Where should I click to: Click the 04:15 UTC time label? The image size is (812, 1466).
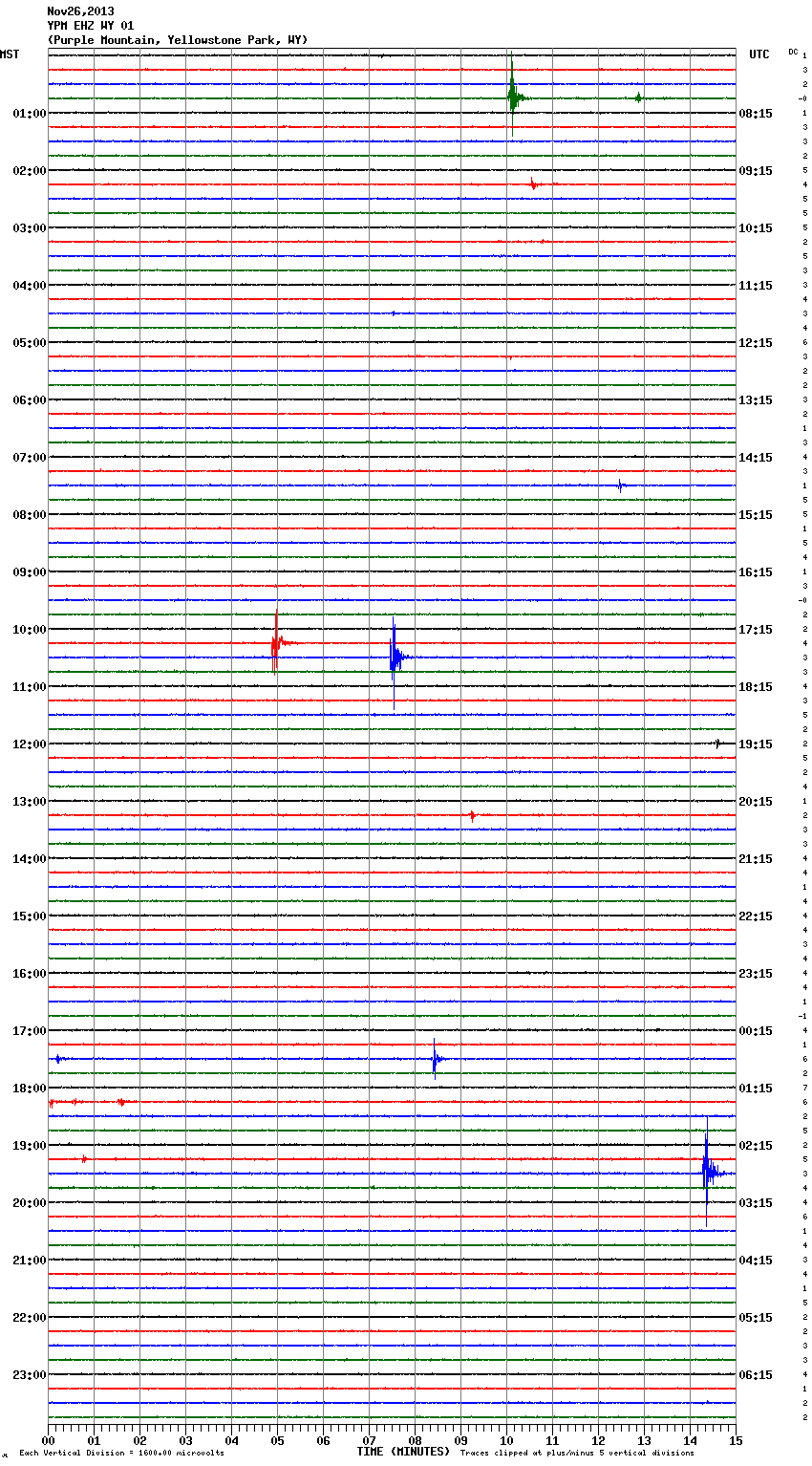(756, 1260)
